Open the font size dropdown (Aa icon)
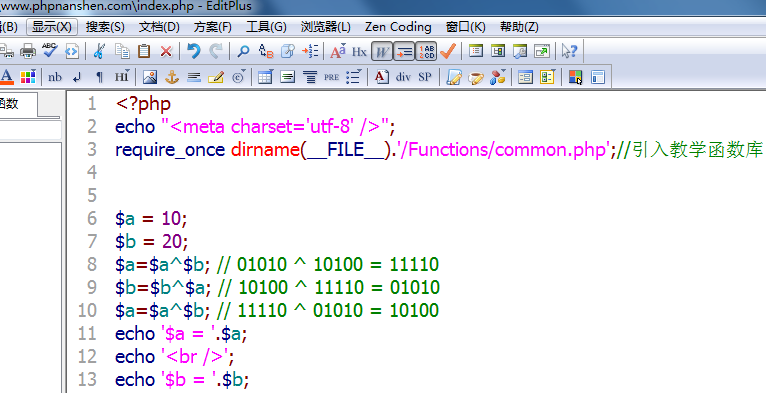This screenshot has width=766, height=393. 338,51
